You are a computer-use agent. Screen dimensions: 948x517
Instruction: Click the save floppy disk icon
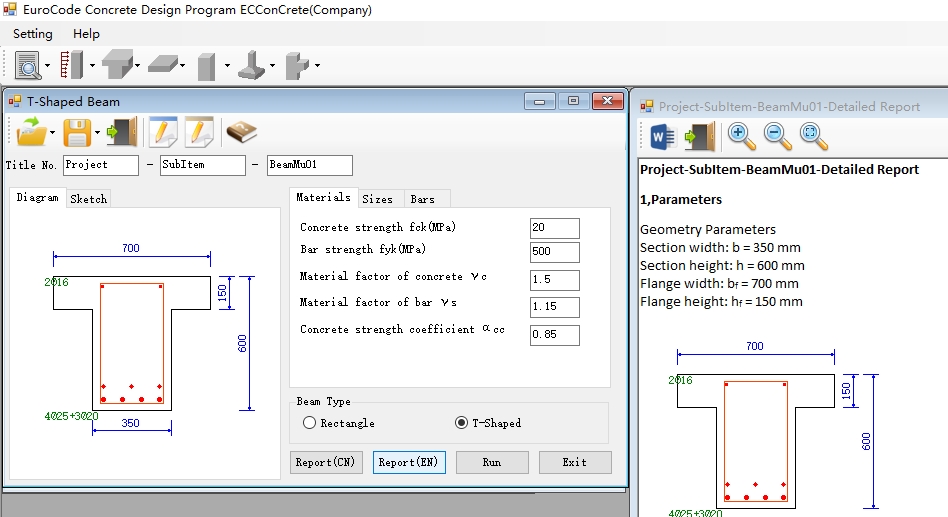coord(77,132)
